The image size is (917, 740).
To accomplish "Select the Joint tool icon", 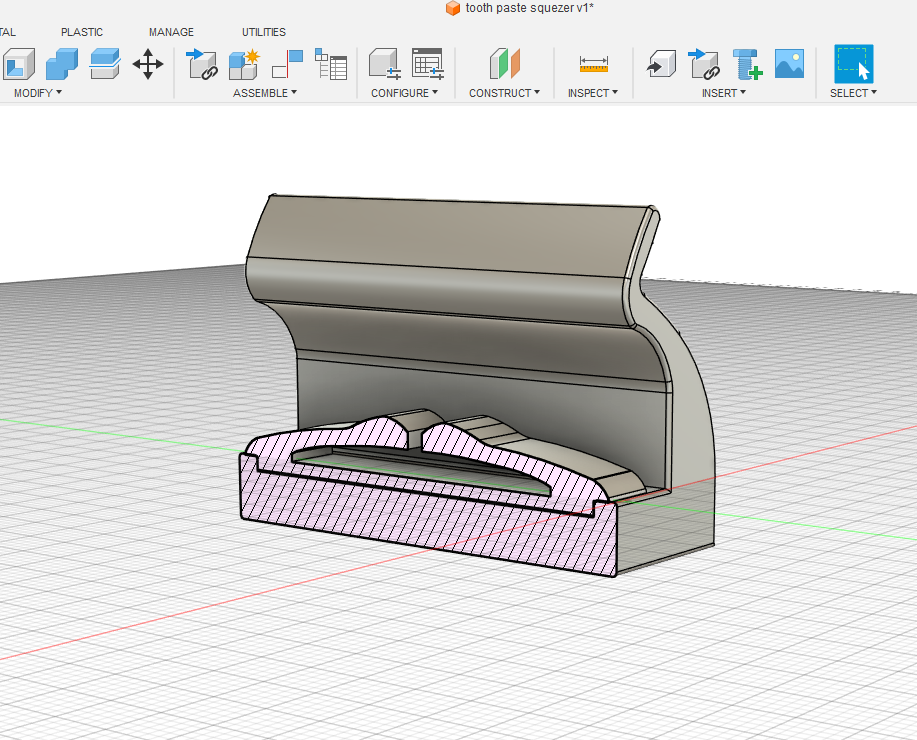I will point(244,64).
